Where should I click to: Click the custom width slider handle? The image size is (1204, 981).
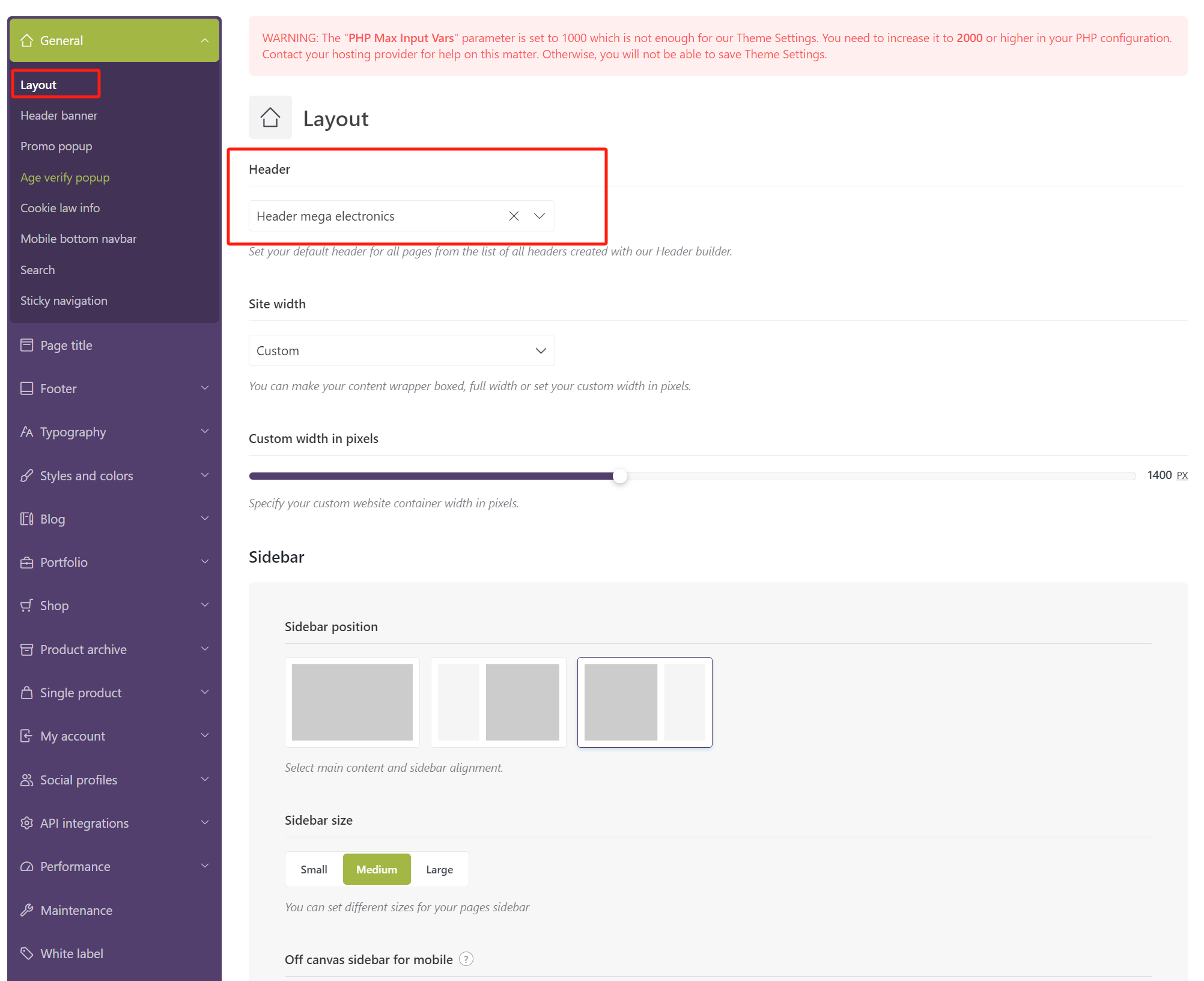tap(620, 476)
